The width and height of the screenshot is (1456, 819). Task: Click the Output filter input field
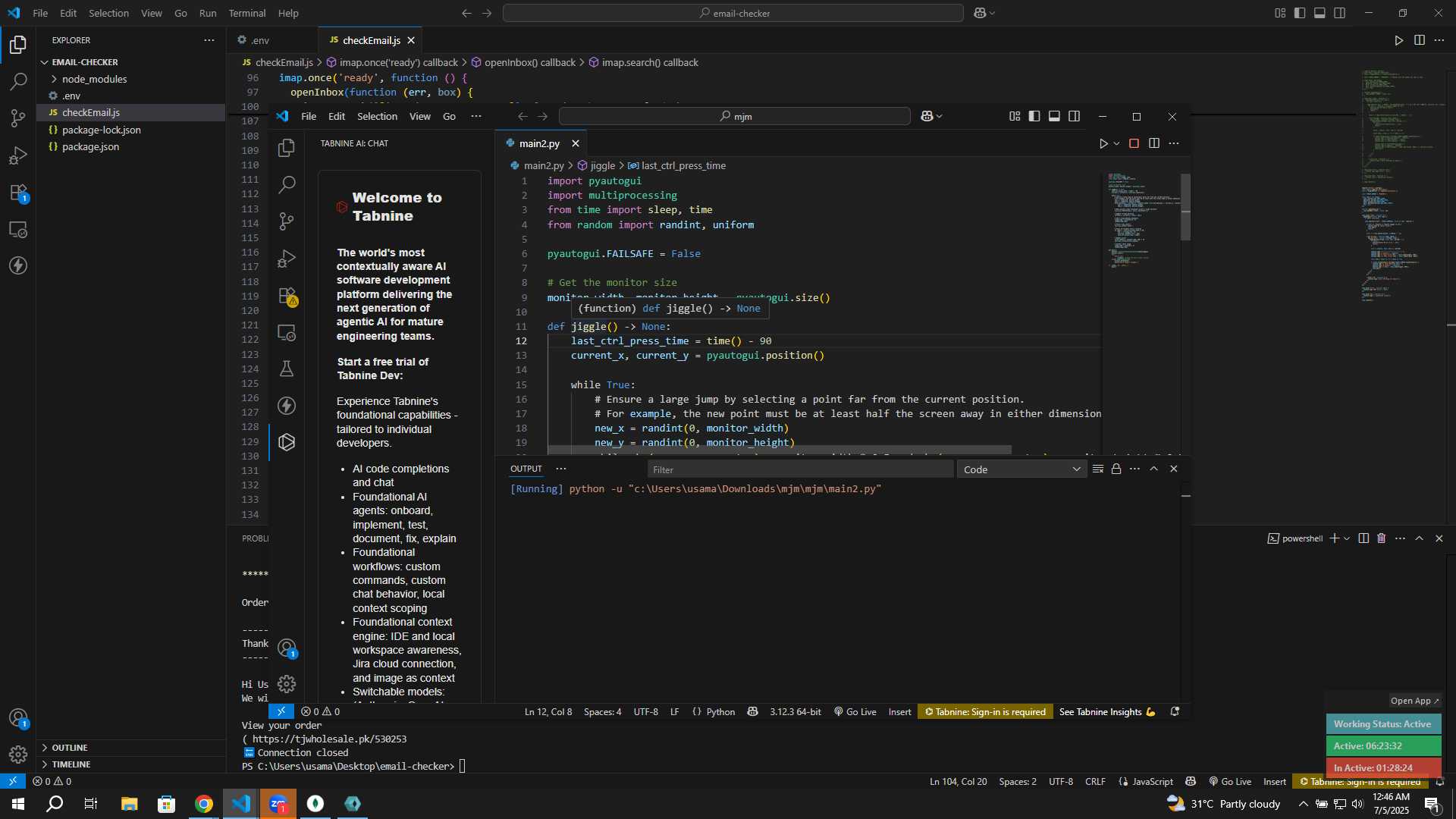(x=800, y=469)
